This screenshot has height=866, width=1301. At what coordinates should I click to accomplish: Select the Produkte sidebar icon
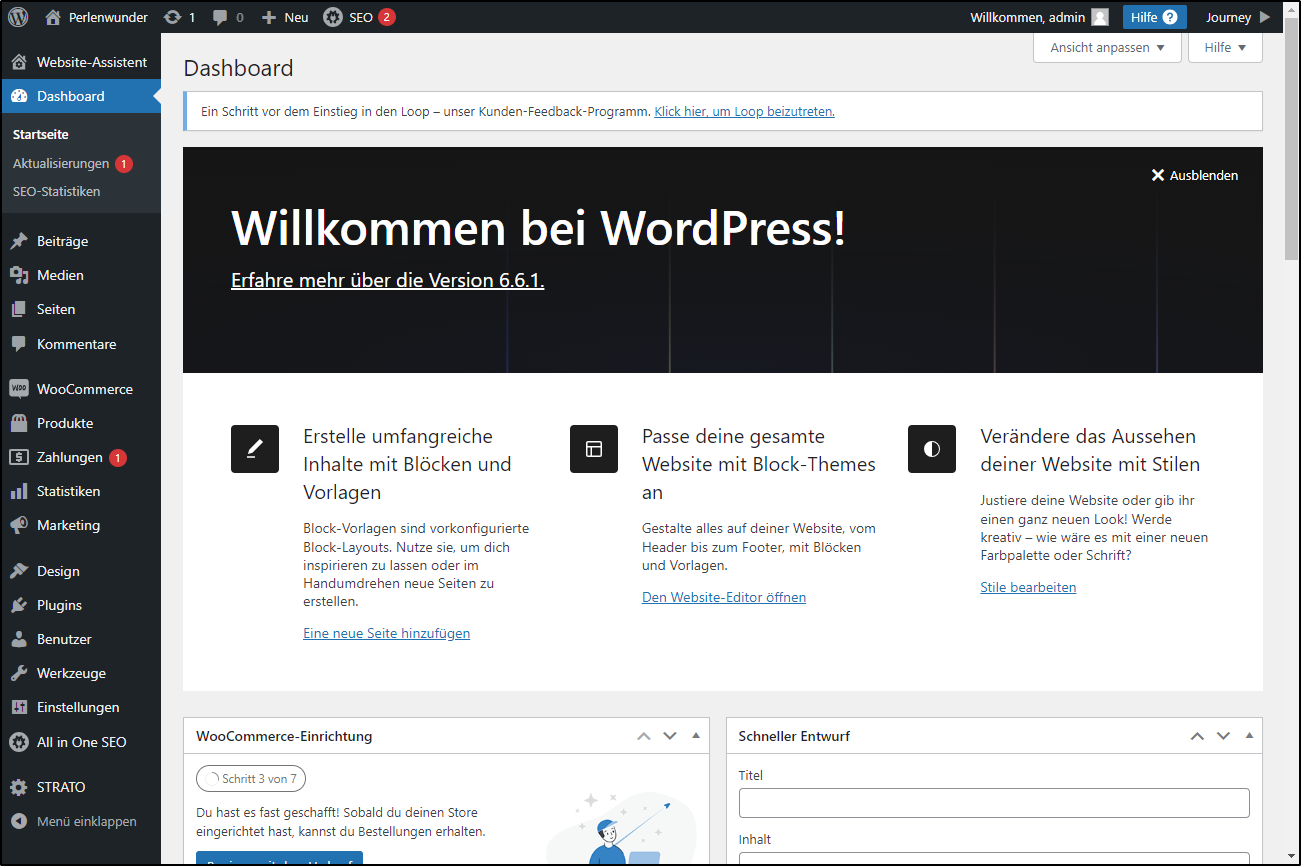(22, 422)
